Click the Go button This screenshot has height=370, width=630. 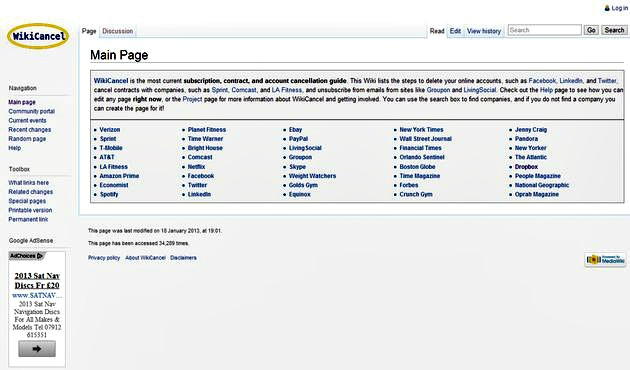591,30
